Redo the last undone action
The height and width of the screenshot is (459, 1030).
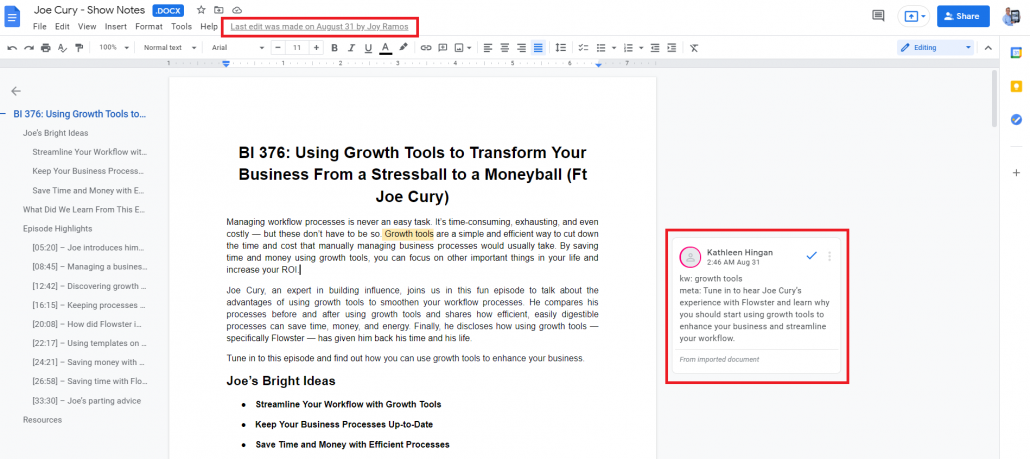pos(29,48)
